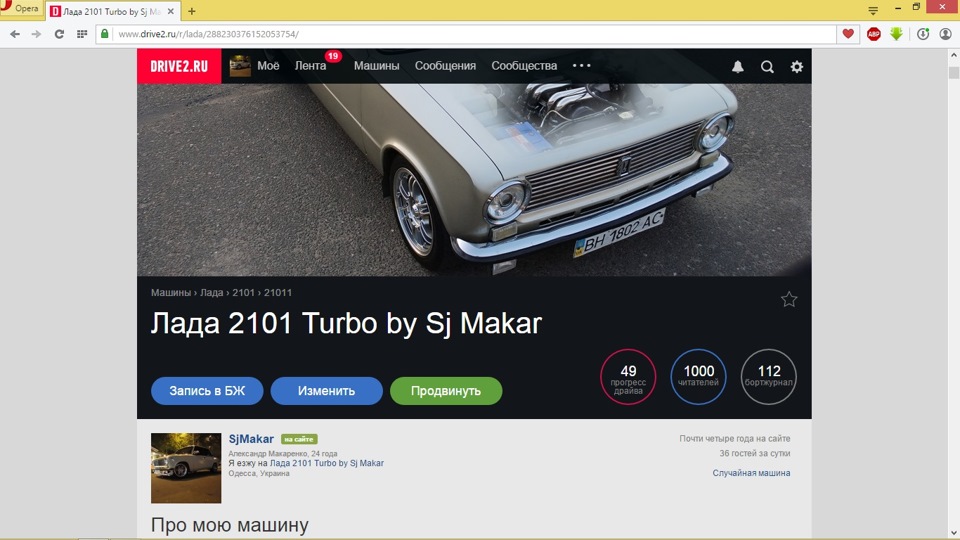This screenshot has width=960, height=540.
Task: Reload the page with the refresh icon
Action: tap(59, 34)
